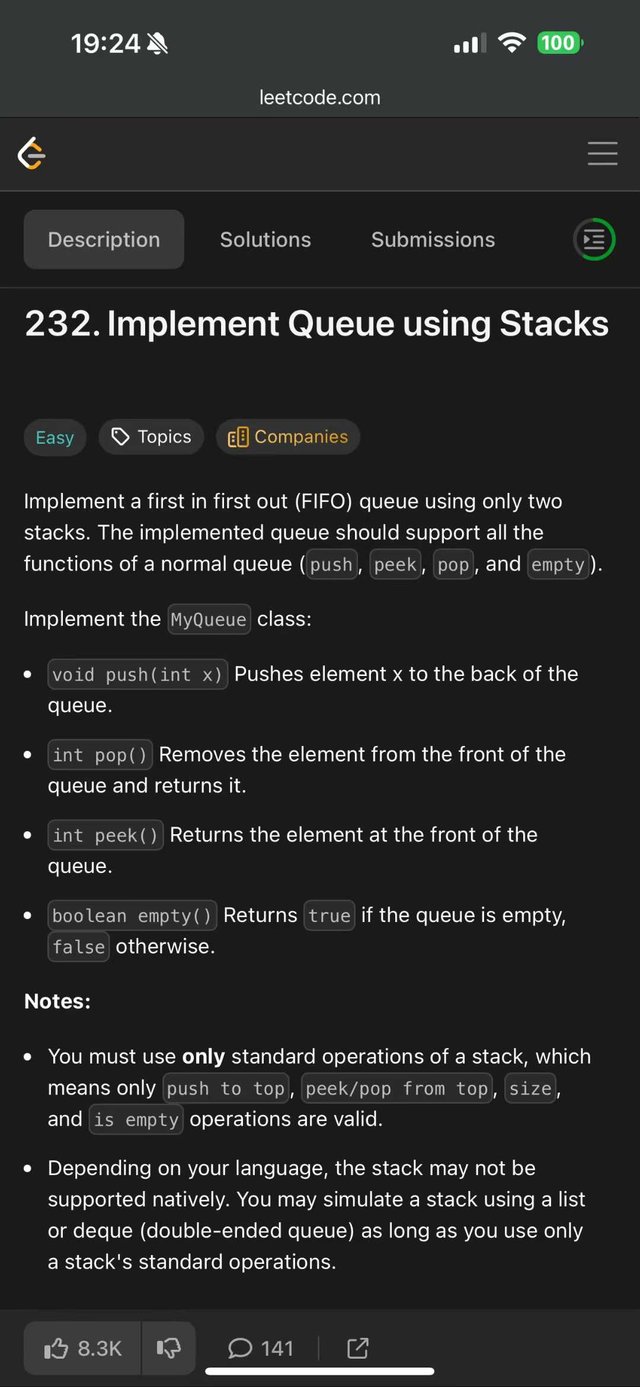Tap the building icon beside Companies
Screen dimensions: 640x1387
[x=237, y=437]
